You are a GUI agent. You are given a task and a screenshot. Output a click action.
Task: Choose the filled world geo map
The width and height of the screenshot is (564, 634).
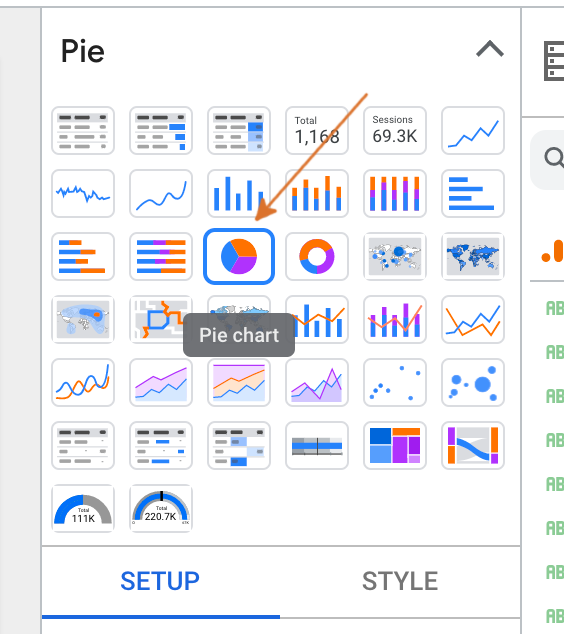pyautogui.click(x=473, y=256)
